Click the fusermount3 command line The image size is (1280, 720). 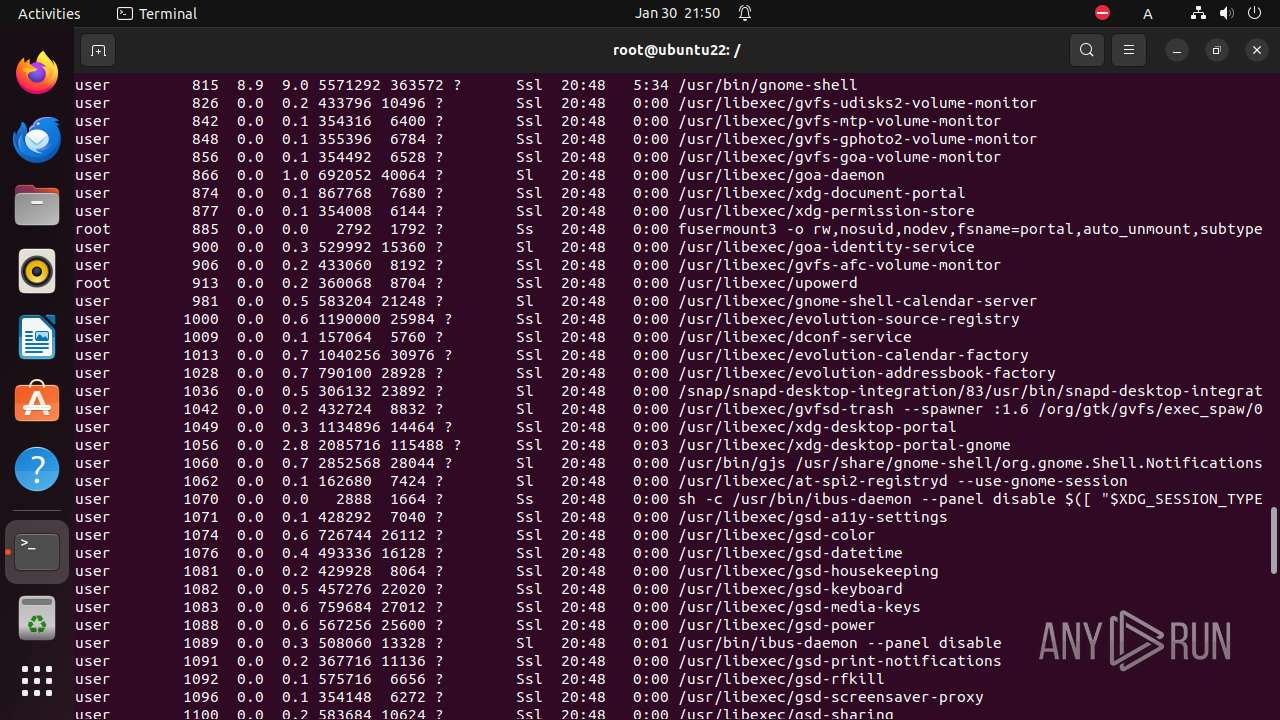[970, 229]
